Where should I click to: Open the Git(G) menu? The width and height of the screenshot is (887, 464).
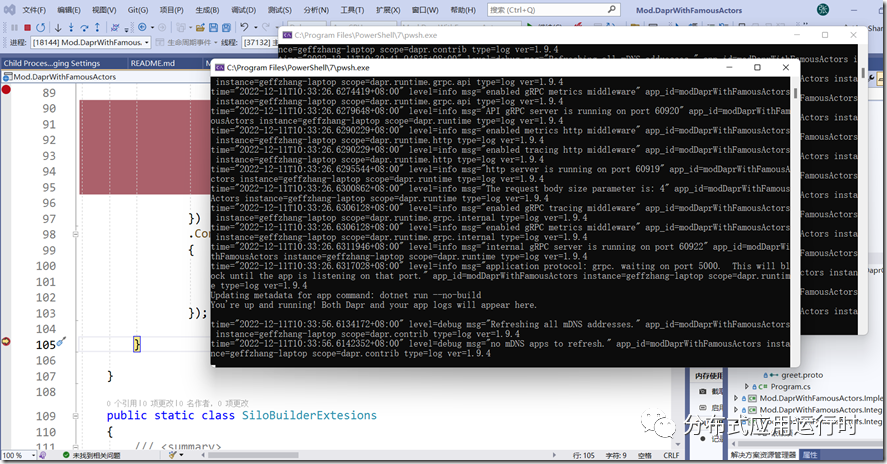137,10
